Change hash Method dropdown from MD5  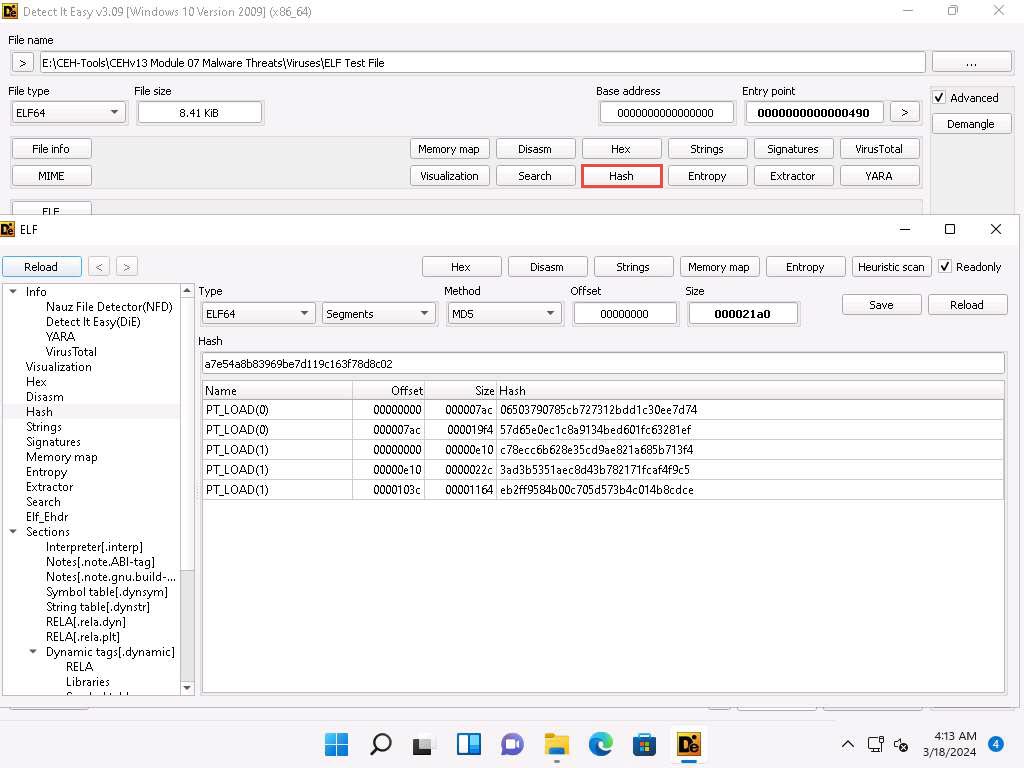pyautogui.click(x=503, y=314)
